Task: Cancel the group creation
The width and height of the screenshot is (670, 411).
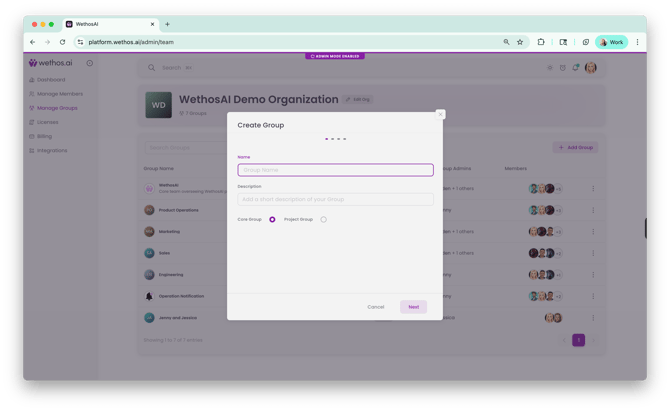Action: coord(375,307)
